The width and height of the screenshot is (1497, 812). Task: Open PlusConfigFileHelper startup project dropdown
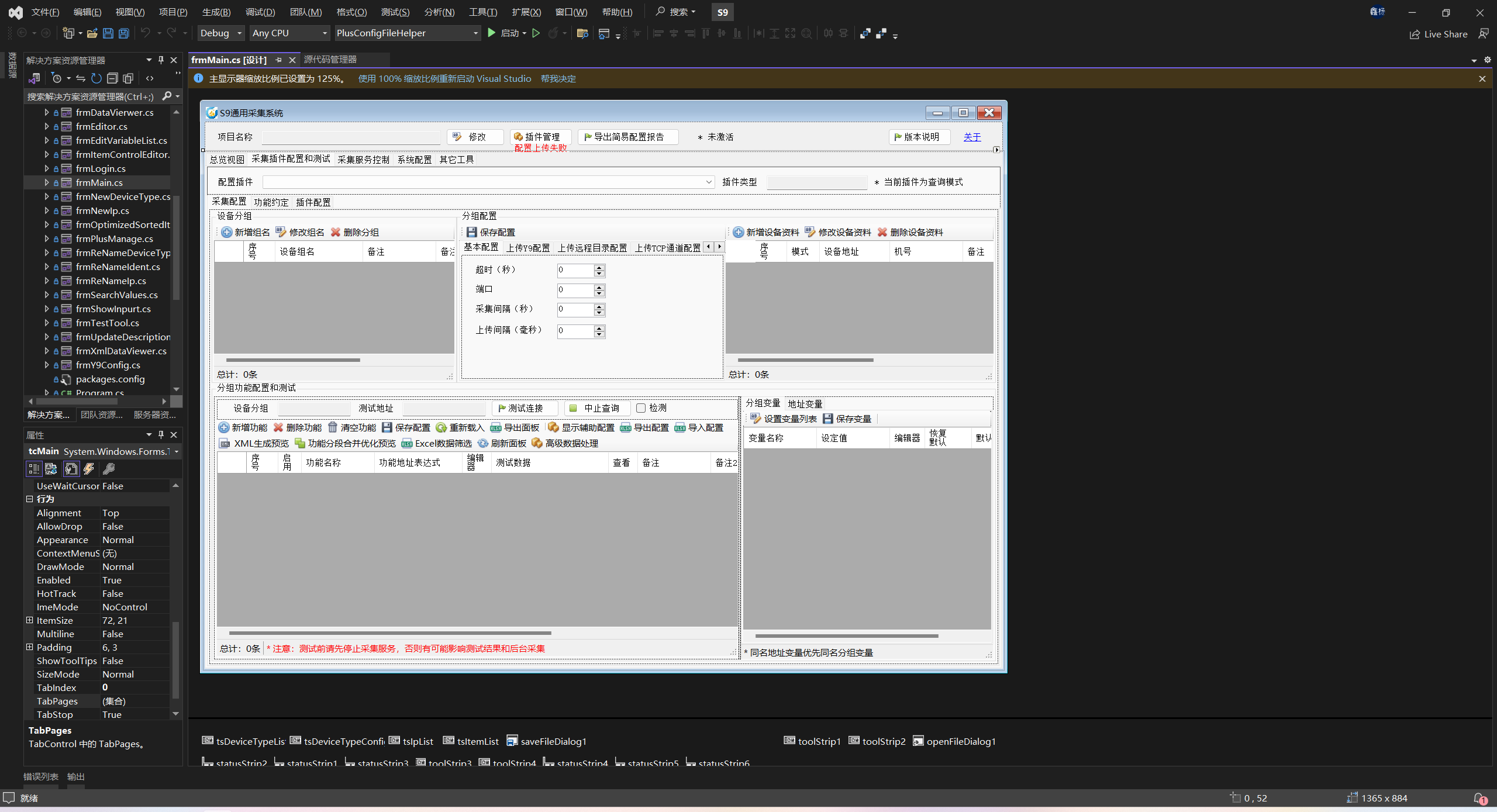tap(408, 33)
